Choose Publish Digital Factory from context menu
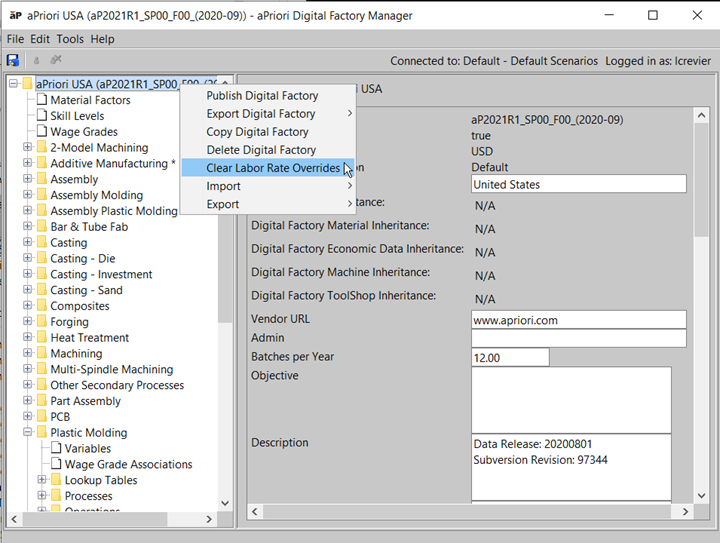This screenshot has height=543, width=720. click(x=268, y=95)
